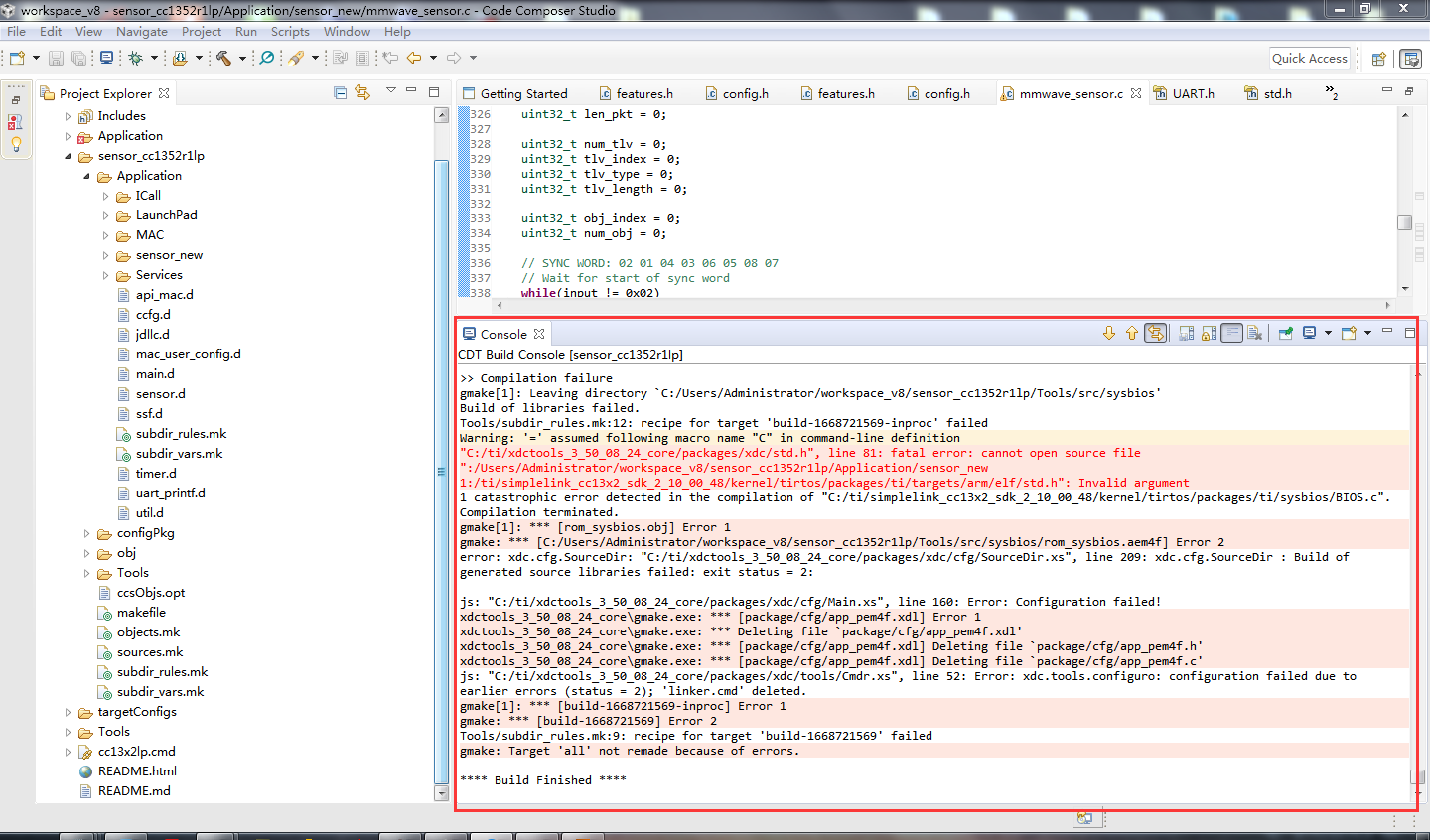
Task: Clear the Console output
Action: pyautogui.click(x=1256, y=333)
